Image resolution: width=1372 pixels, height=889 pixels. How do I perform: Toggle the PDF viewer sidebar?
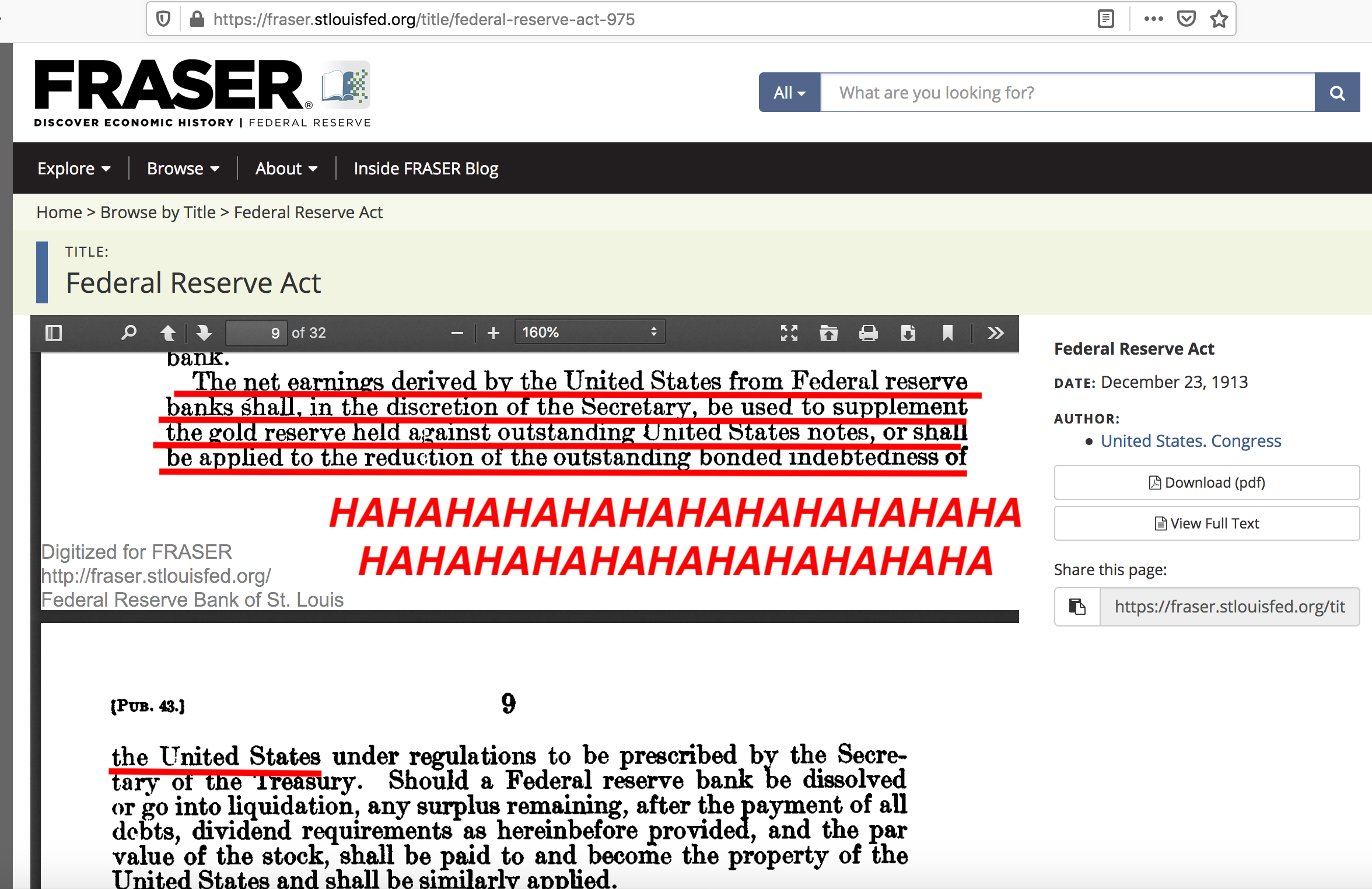tap(54, 333)
